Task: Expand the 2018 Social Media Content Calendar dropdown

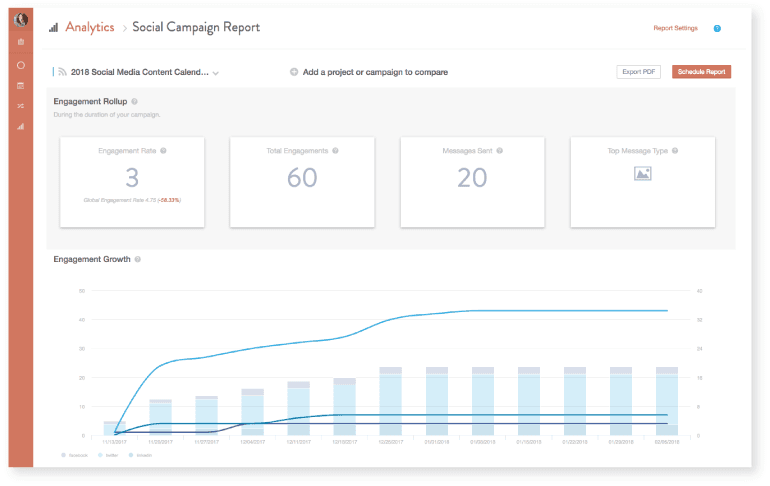Action: coord(216,73)
